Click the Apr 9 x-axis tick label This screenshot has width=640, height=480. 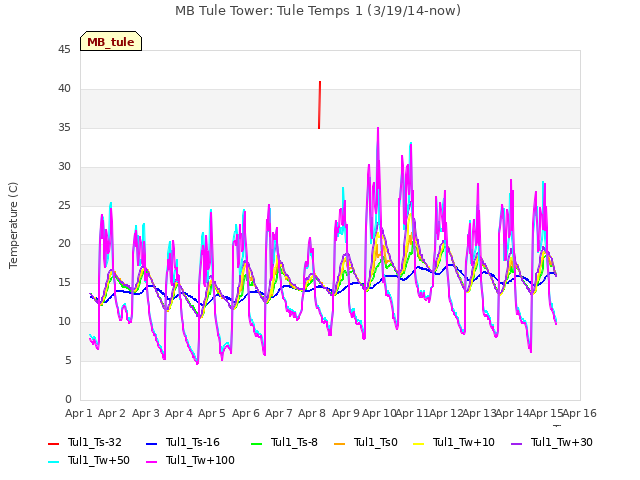click(x=346, y=413)
